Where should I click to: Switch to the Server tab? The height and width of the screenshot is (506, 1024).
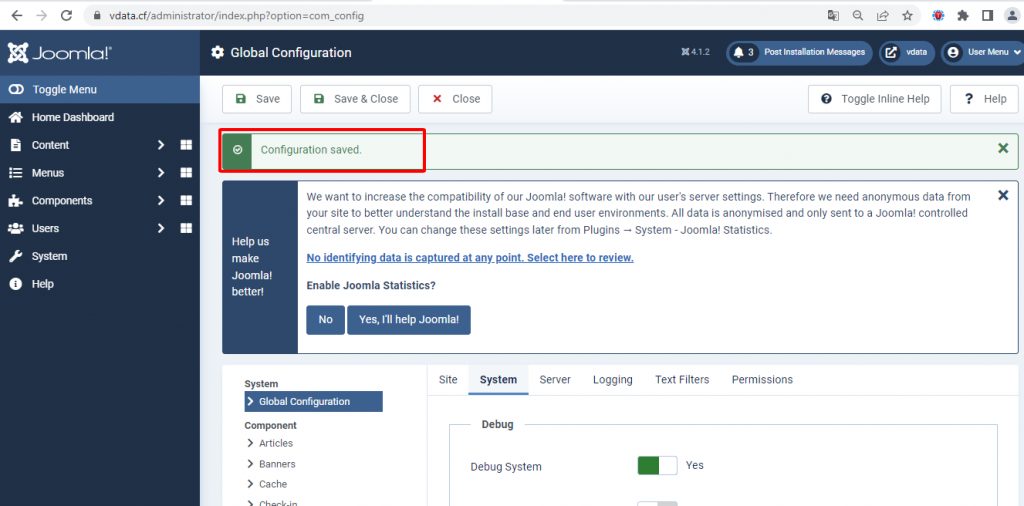tap(555, 380)
